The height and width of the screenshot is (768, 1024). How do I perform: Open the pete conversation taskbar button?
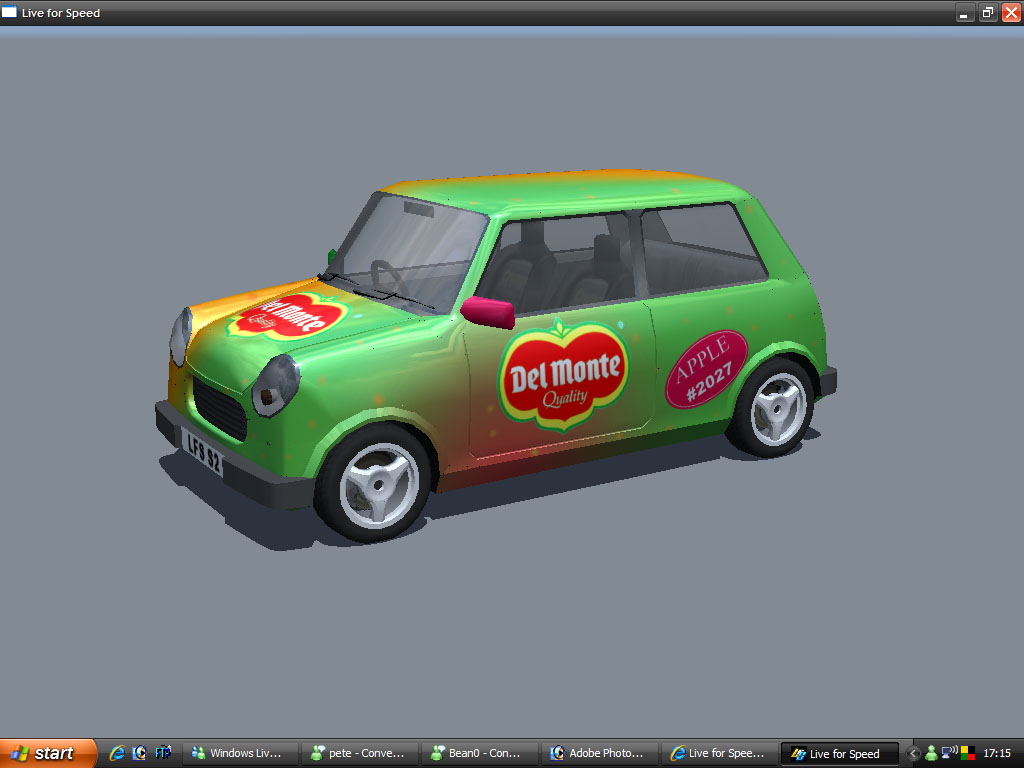[359, 754]
